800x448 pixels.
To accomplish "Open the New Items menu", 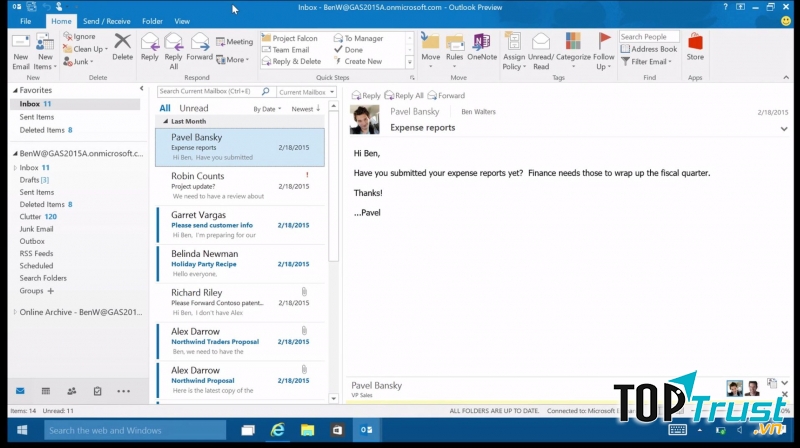I will coord(45,51).
